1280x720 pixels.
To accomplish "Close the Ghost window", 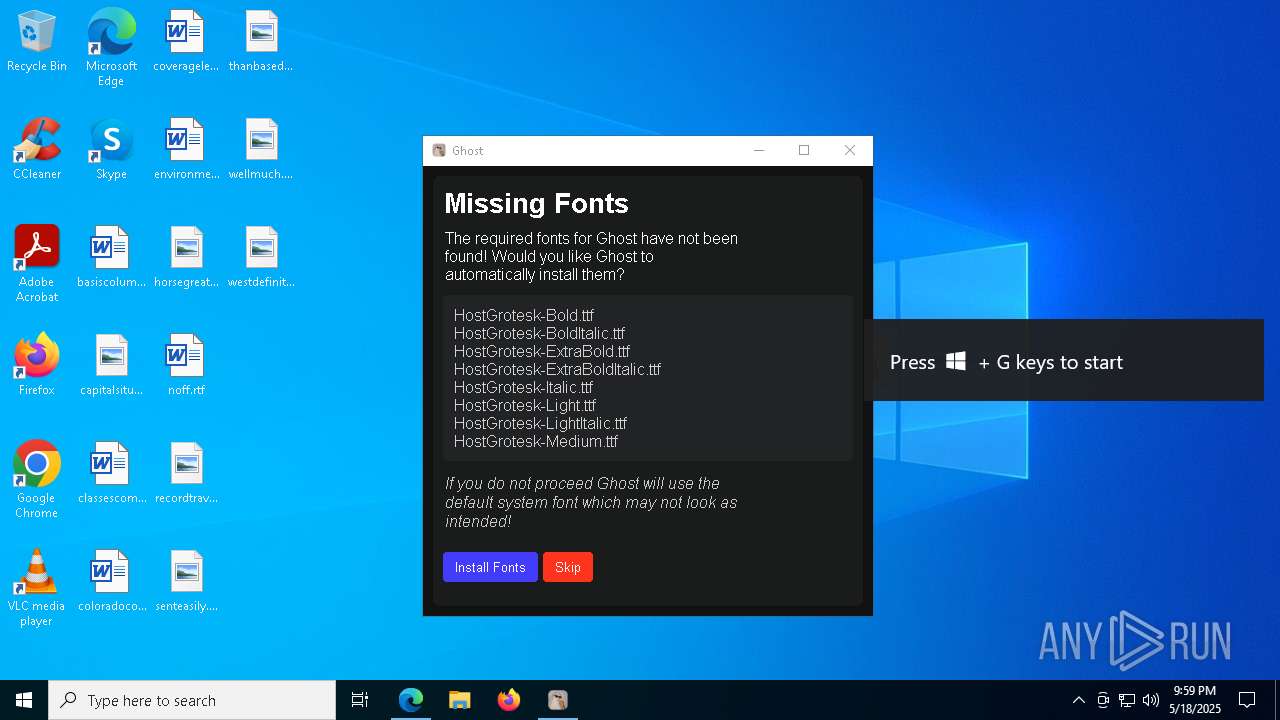I will click(850, 151).
